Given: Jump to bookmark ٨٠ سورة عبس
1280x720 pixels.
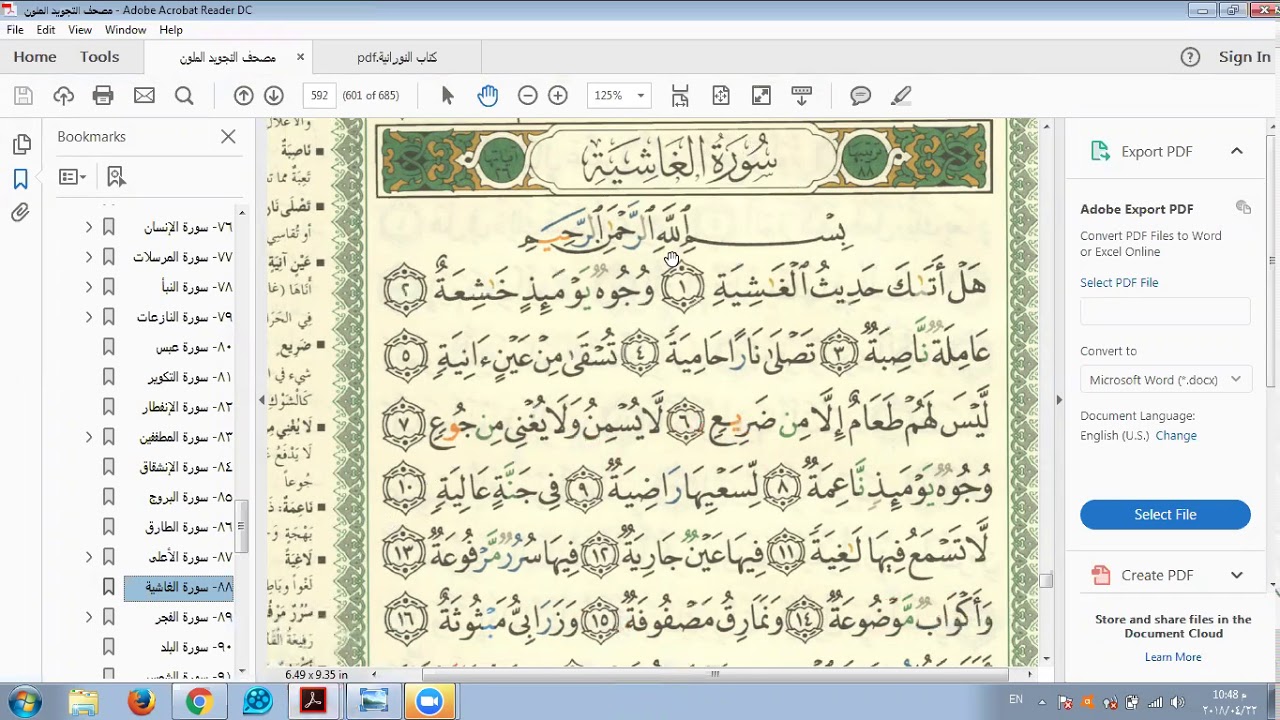Looking at the screenshot, I should 194,347.
